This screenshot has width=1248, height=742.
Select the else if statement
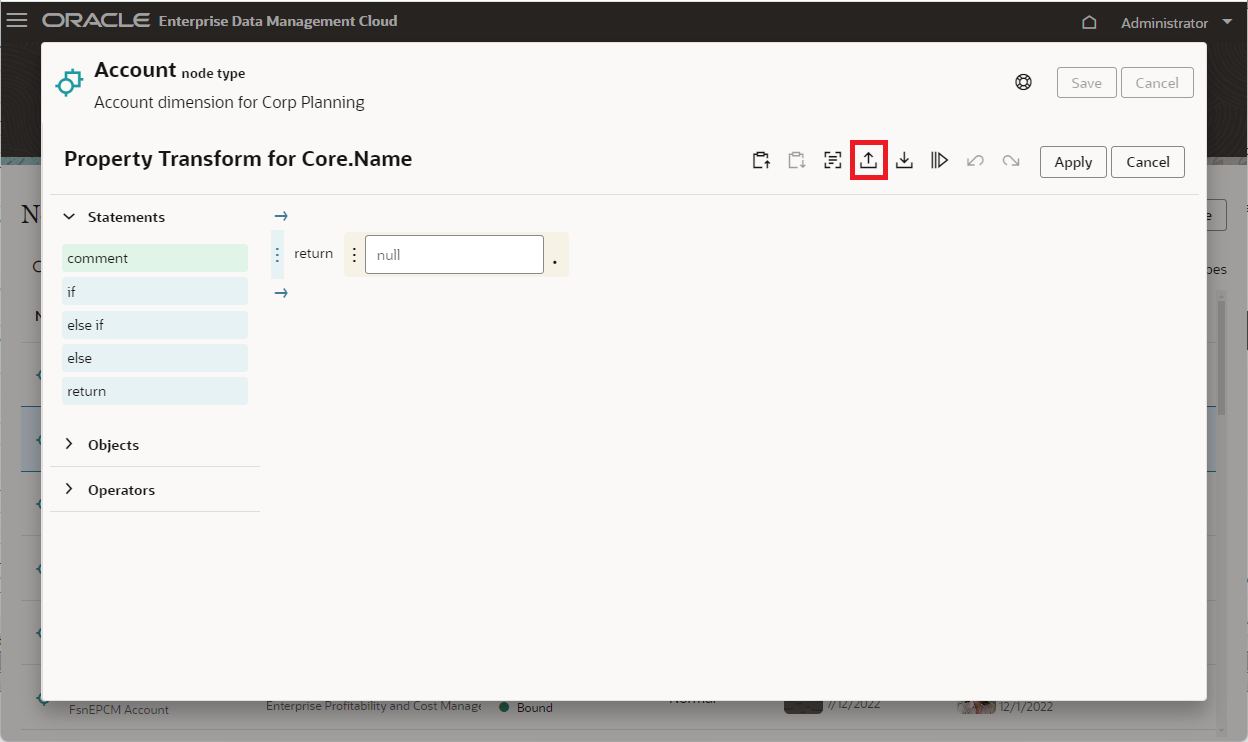(155, 325)
